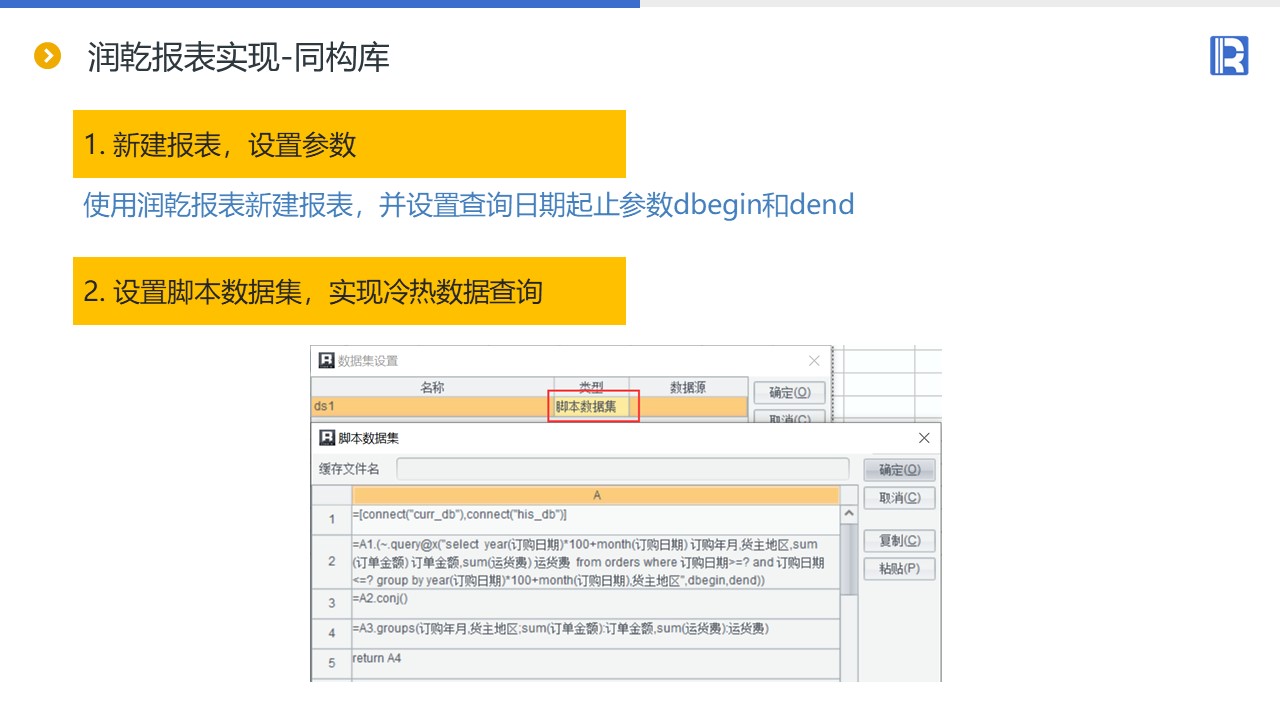The image size is (1280, 720).
Task: Click the orange chevron bullet beside title
Action: pyautogui.click(x=47, y=57)
